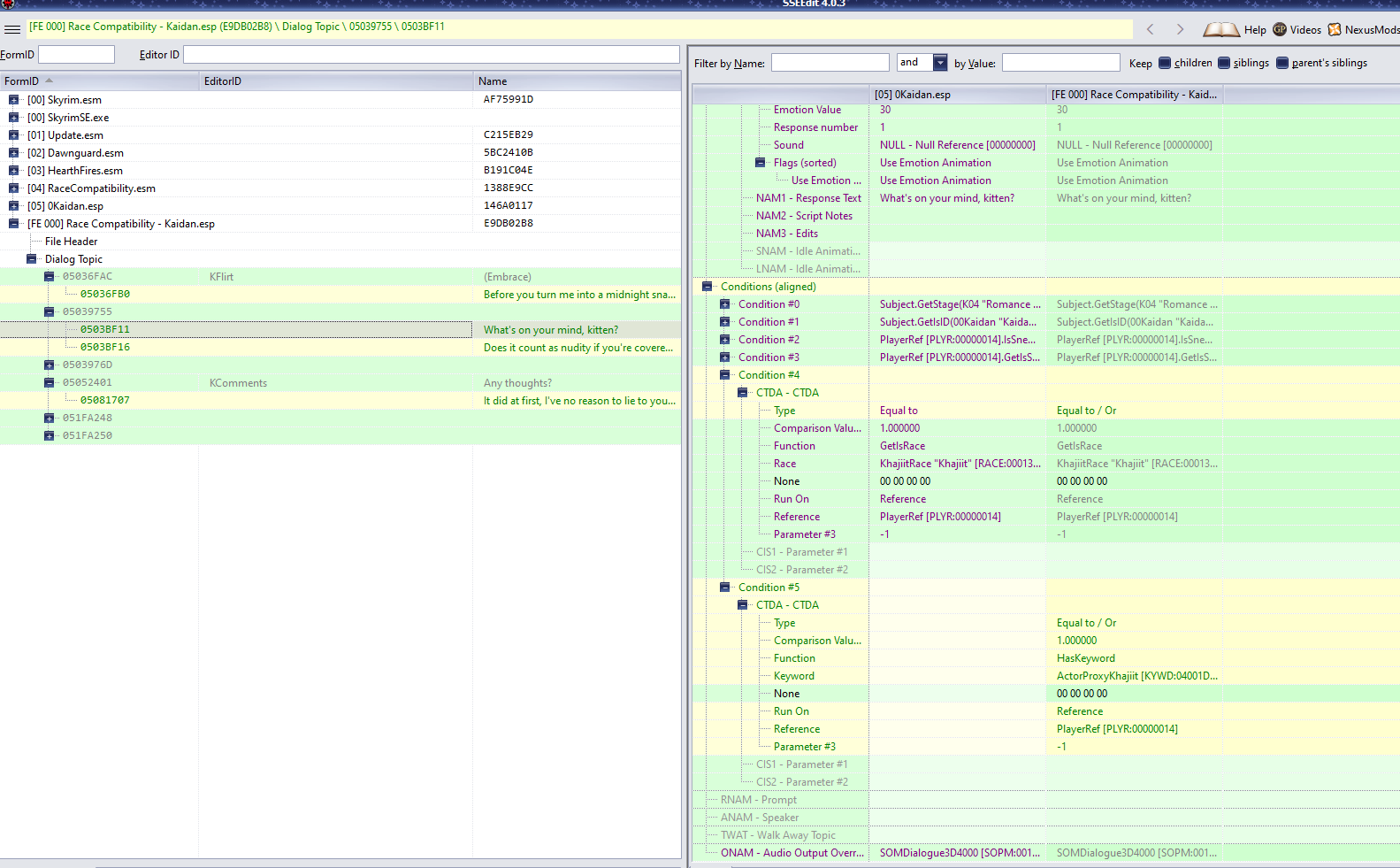The width and height of the screenshot is (1400, 868).
Task: Expand the [00] Skyrim.esm plugin node
Action: point(13,100)
